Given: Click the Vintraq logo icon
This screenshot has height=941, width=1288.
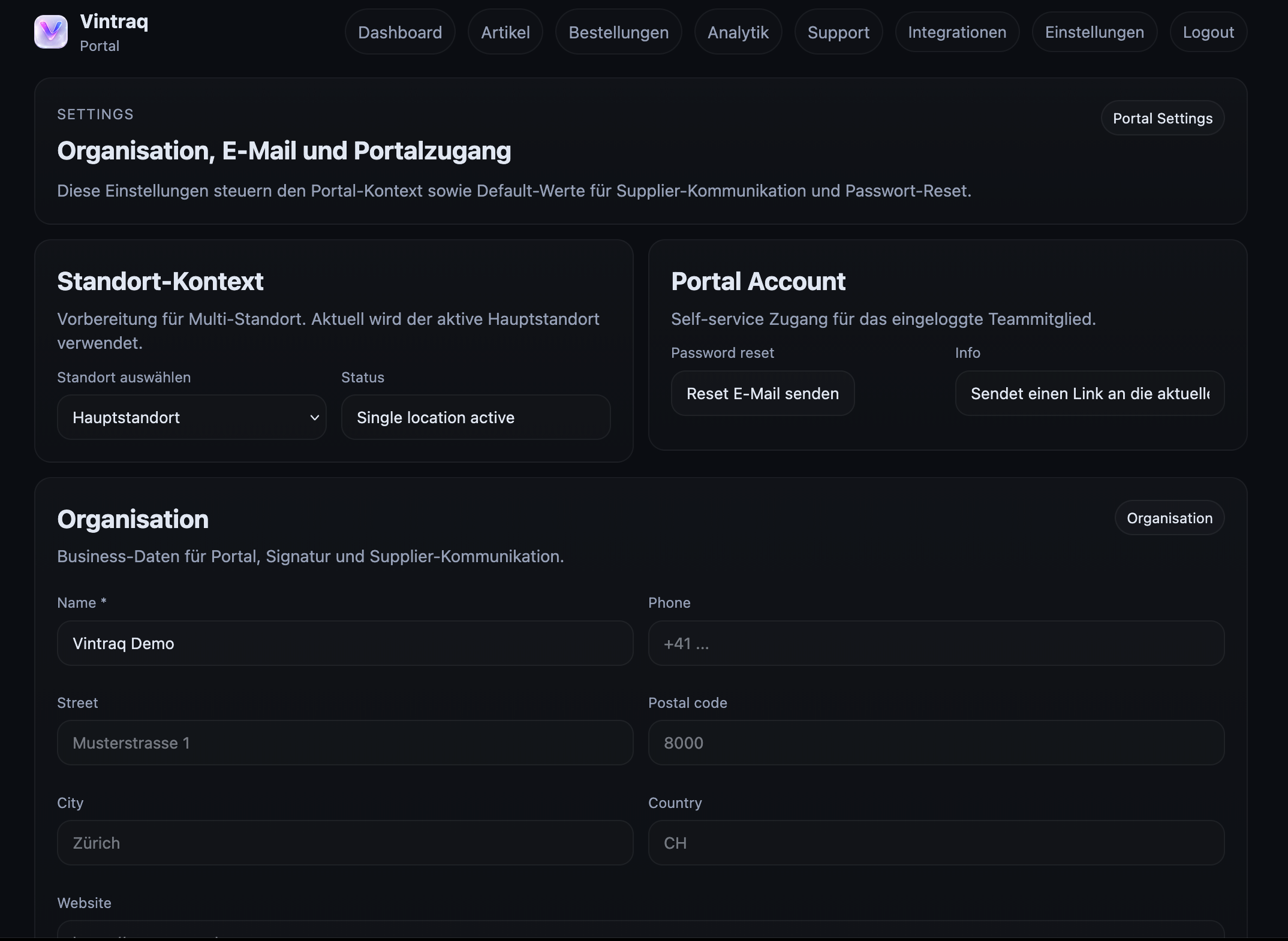Looking at the screenshot, I should (51, 32).
